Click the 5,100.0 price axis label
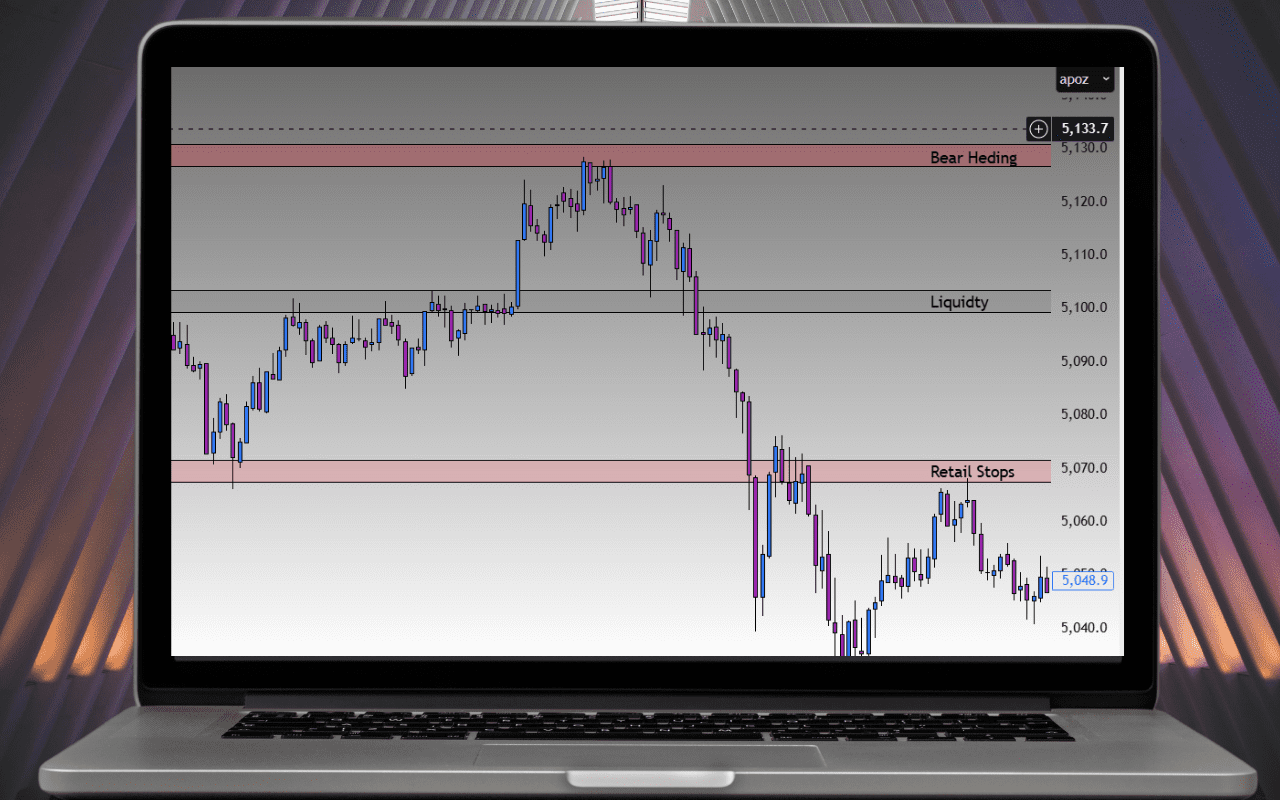1280x800 pixels. [1085, 307]
